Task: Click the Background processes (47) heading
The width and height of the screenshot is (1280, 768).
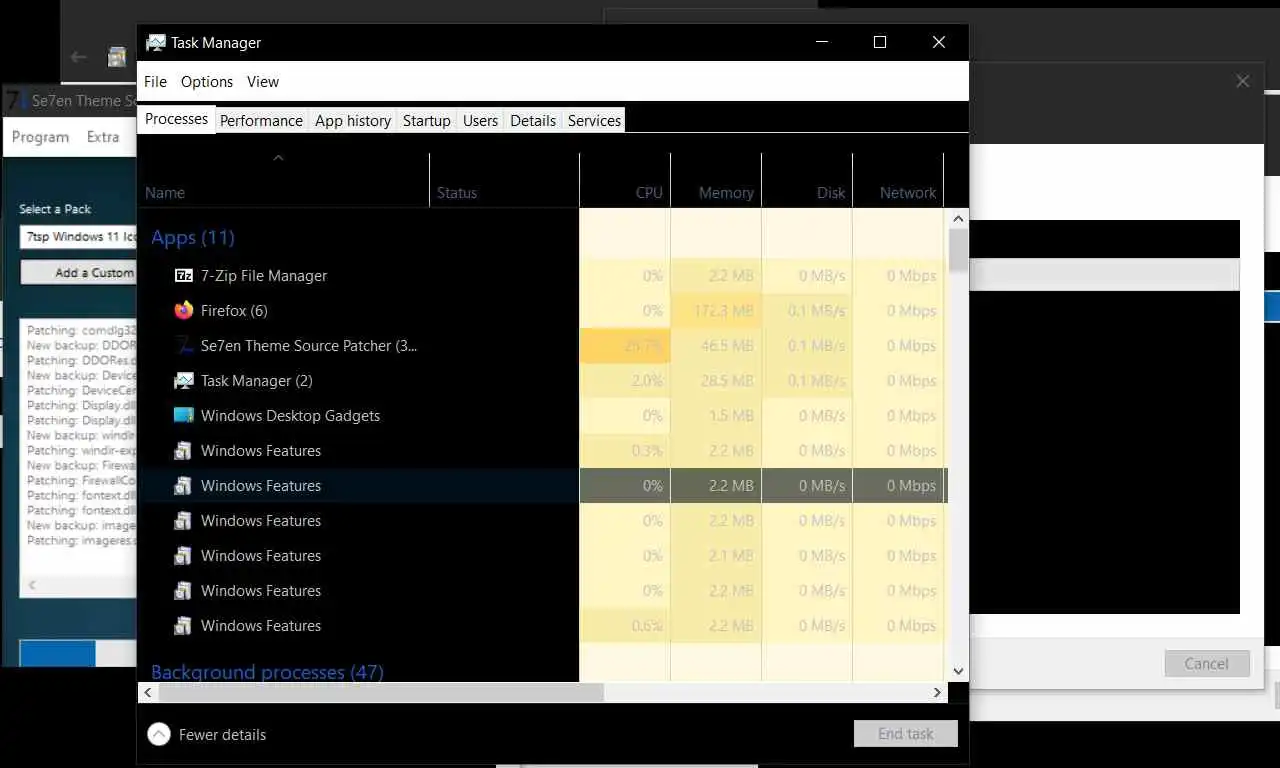Action: 267,672
